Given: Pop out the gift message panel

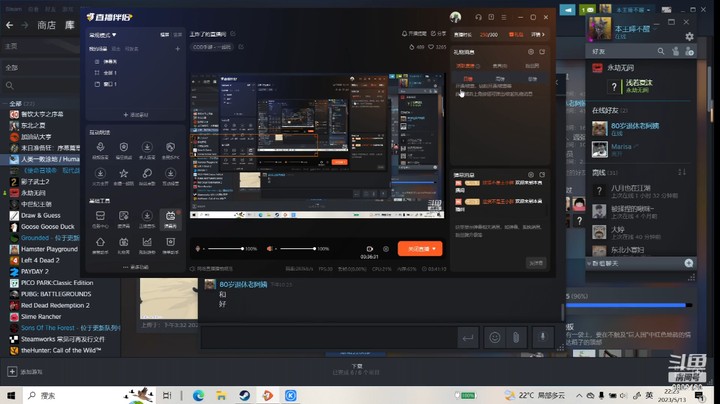Looking at the screenshot, I should click(542, 52).
